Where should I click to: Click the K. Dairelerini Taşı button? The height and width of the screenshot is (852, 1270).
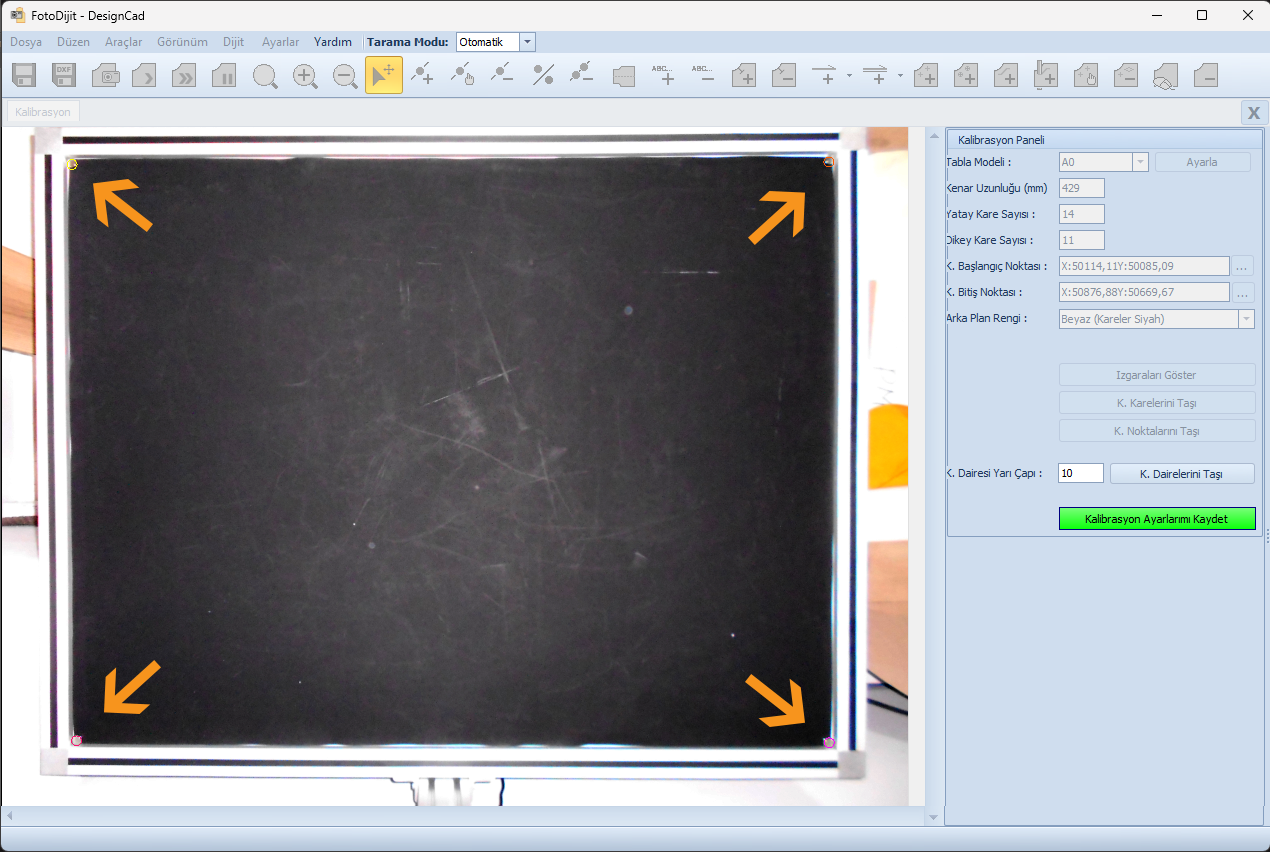click(x=1181, y=474)
